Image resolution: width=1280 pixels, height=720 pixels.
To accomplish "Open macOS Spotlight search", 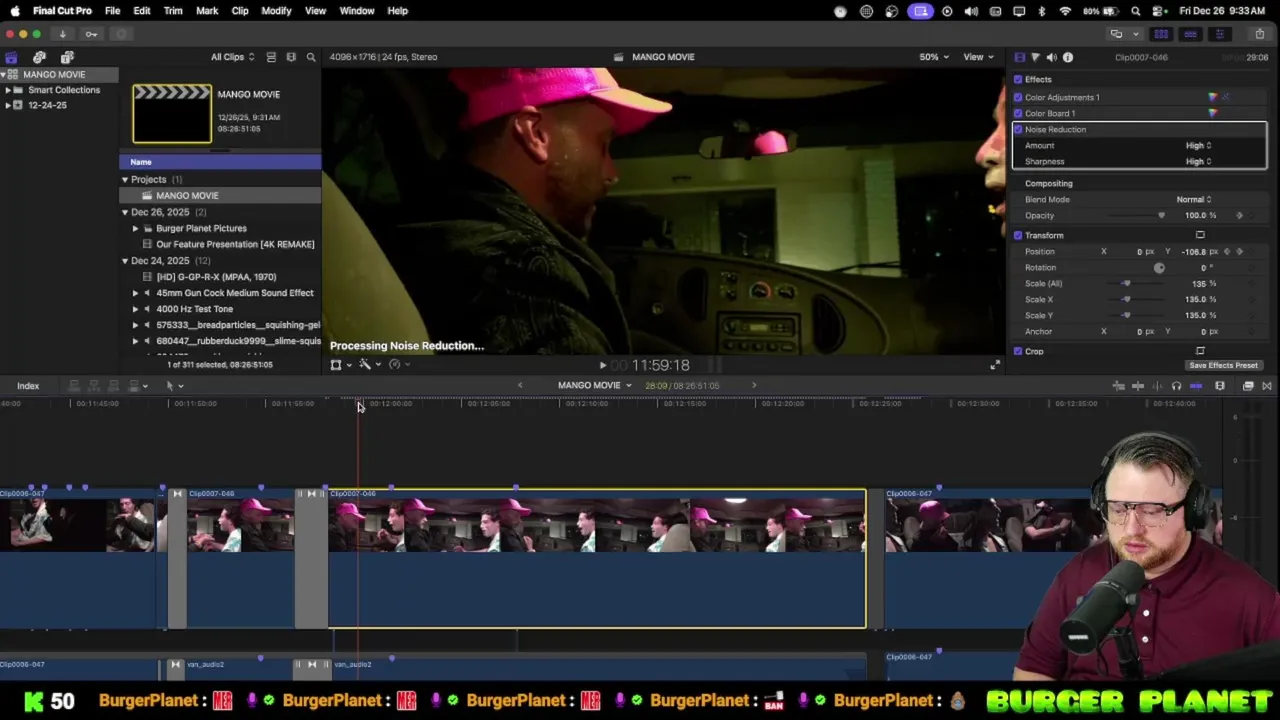I will (1136, 11).
